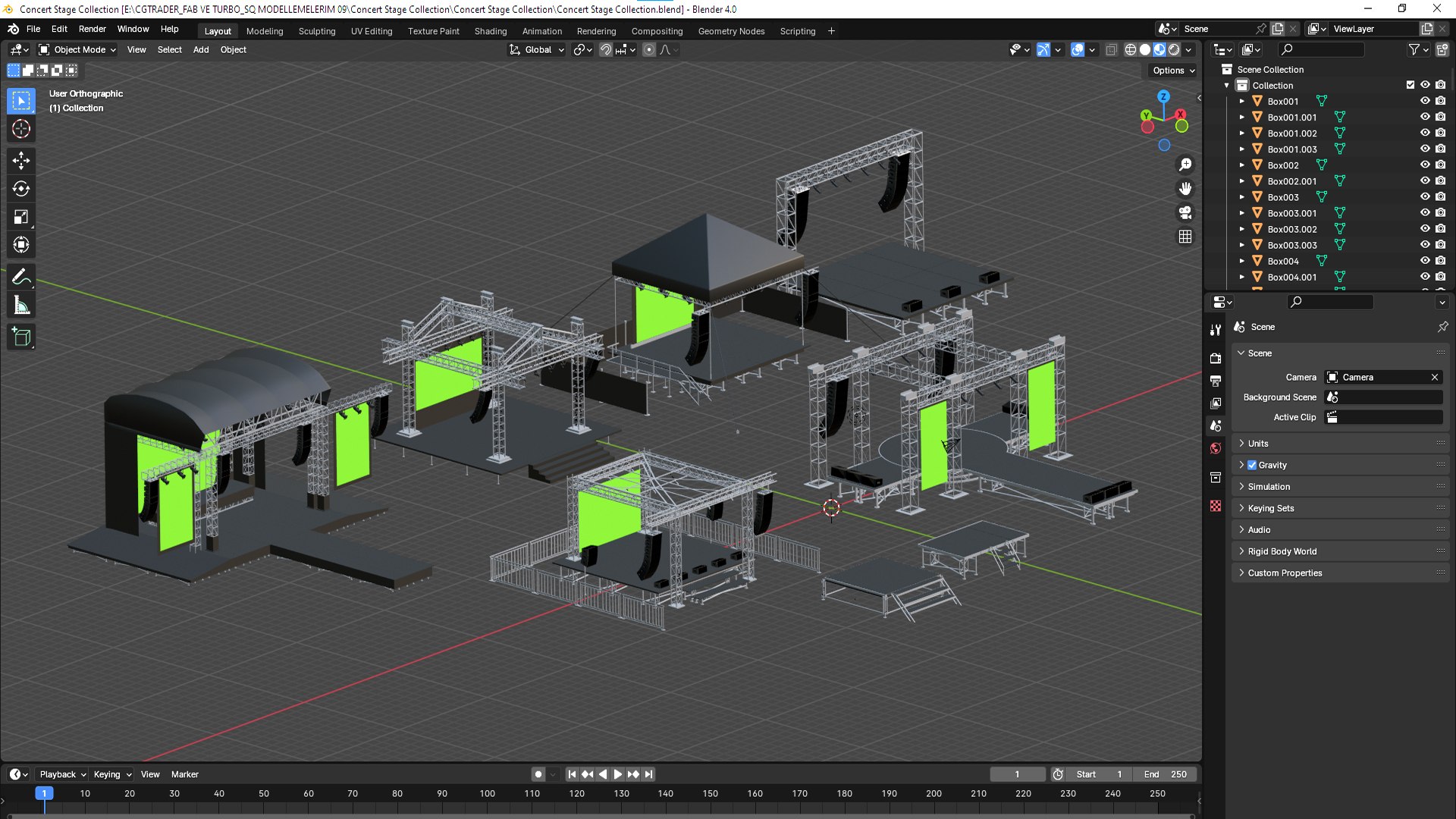
Task: Play the animation forward
Action: click(x=618, y=774)
